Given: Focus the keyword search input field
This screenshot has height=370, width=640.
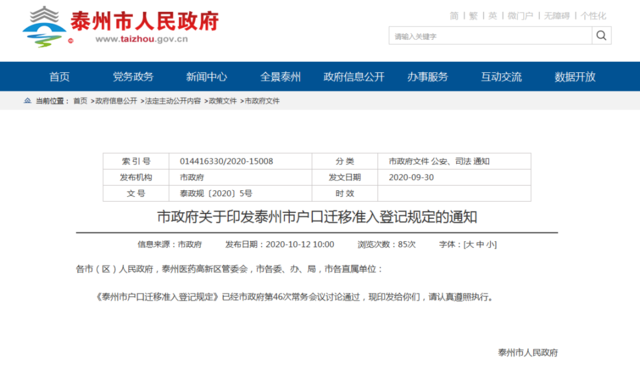Looking at the screenshot, I should (x=490, y=36).
